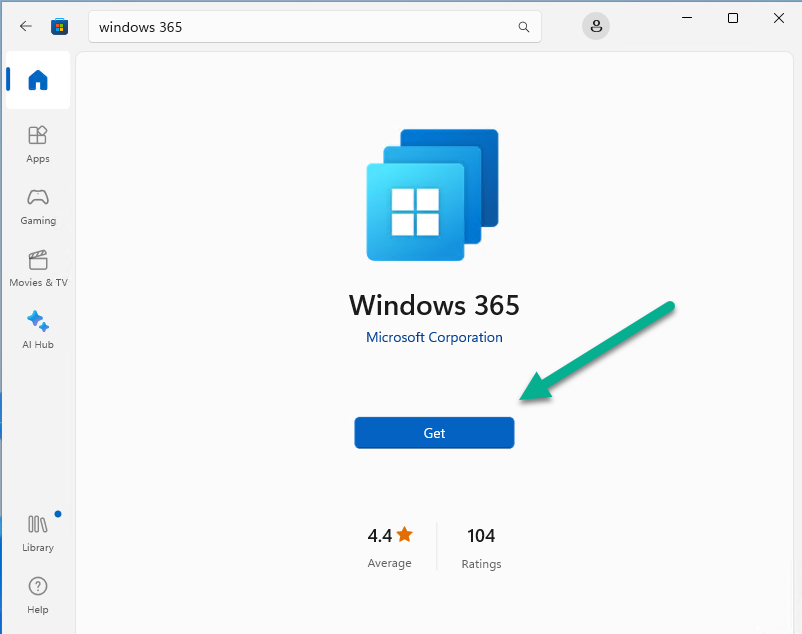Open the Help section
Screen dimensions: 802x634
pos(38,596)
